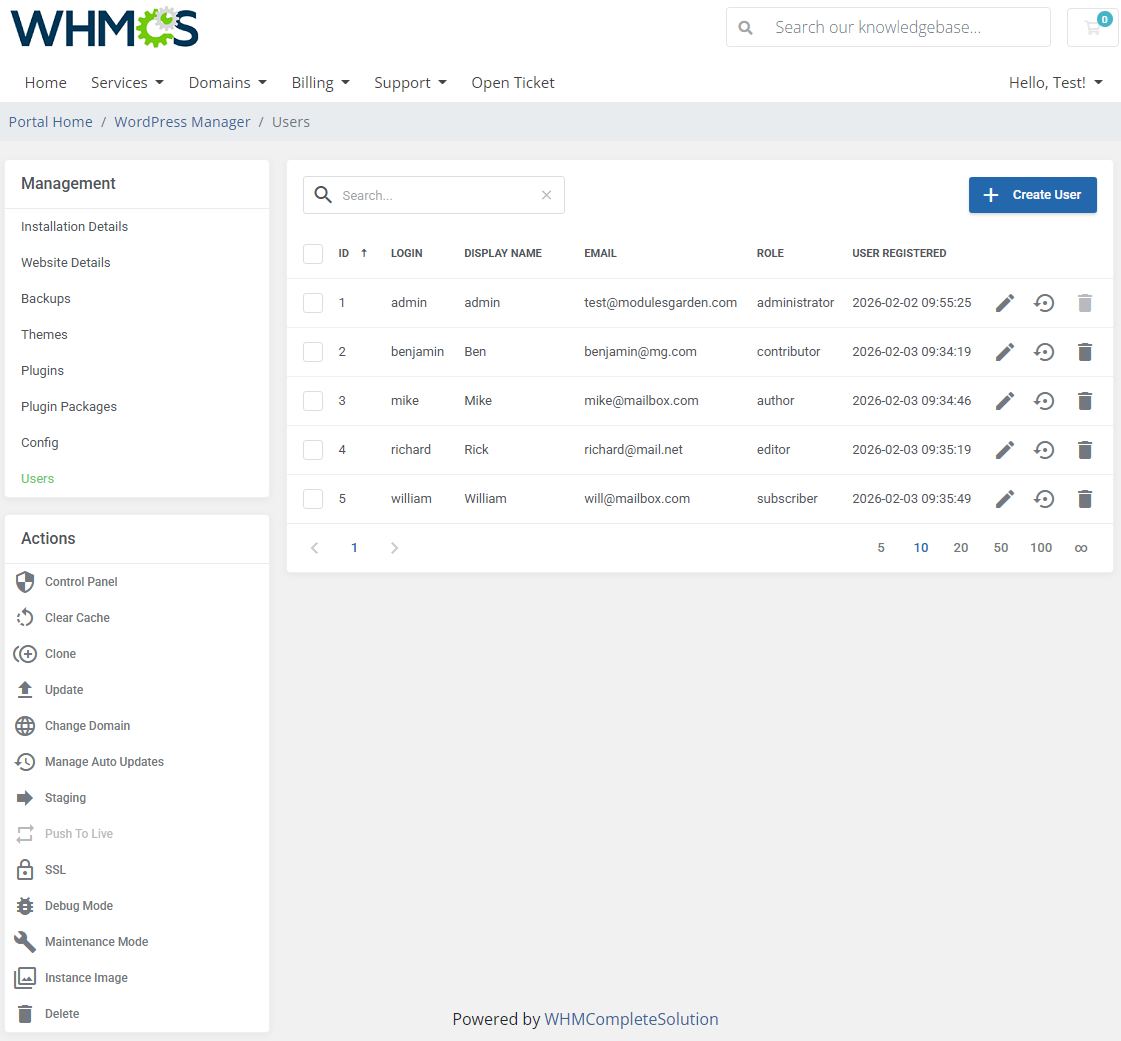Delete the user william using the trash icon
Image resolution: width=1121 pixels, height=1041 pixels.
(x=1085, y=498)
